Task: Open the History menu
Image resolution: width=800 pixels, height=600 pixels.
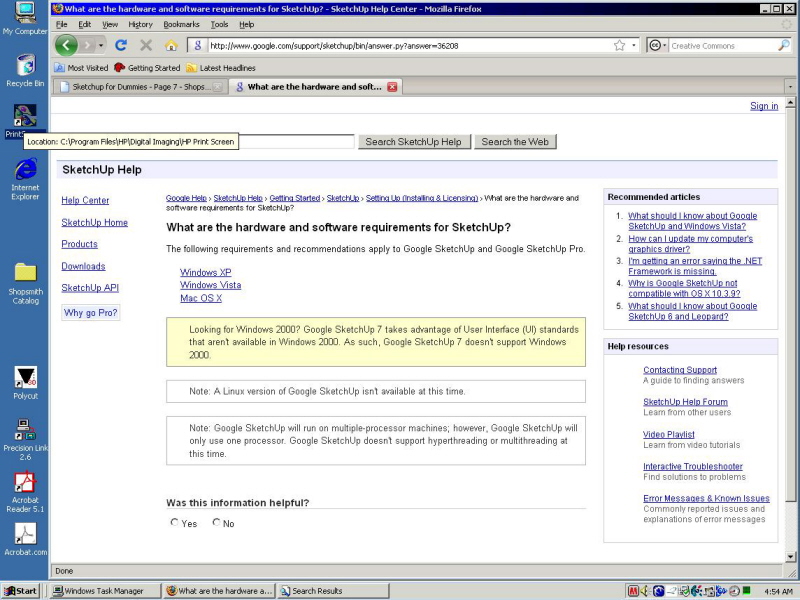Action: (x=140, y=24)
